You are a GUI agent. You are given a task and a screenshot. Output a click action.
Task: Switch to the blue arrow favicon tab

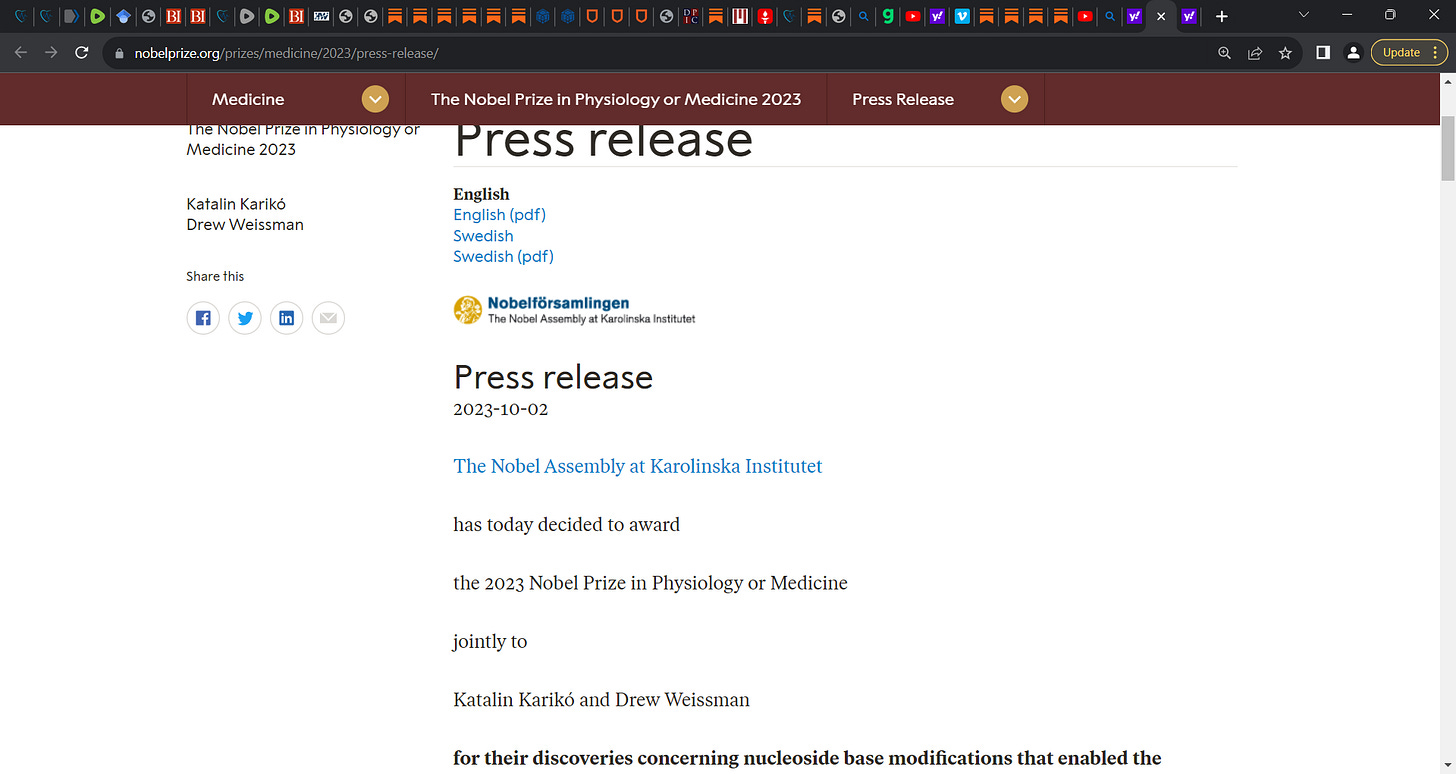point(71,16)
